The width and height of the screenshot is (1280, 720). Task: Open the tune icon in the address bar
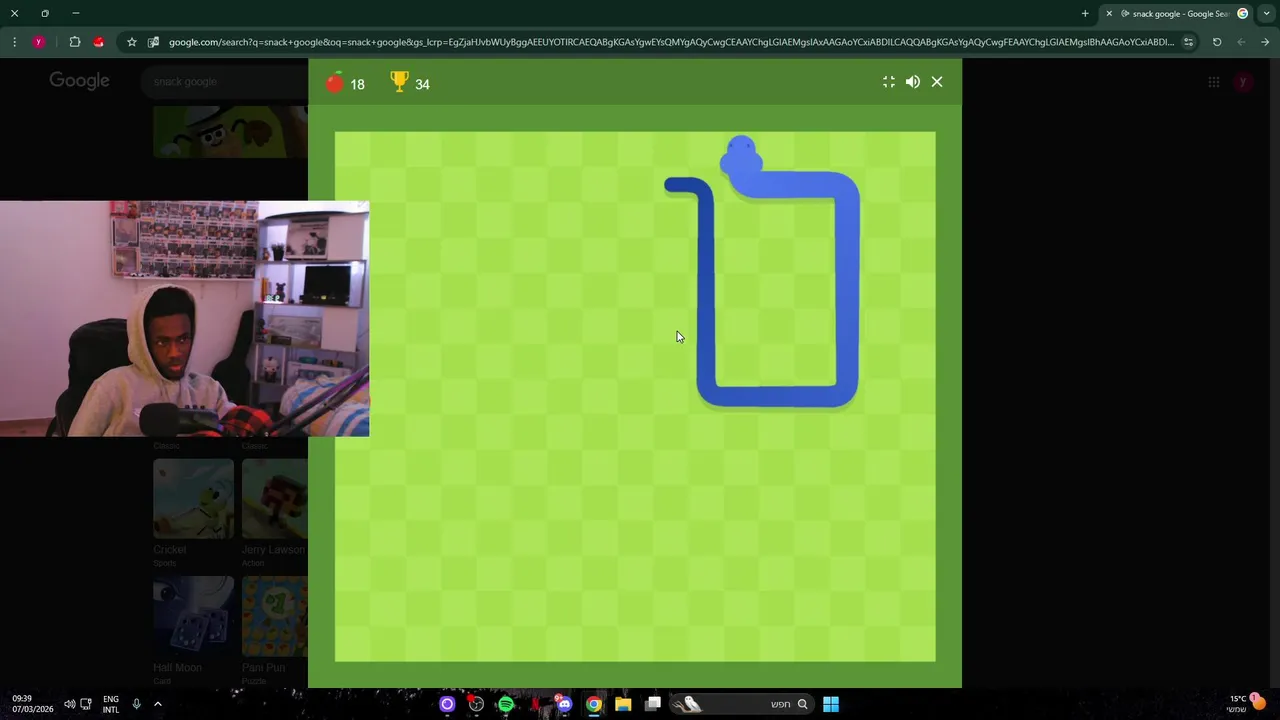(x=1188, y=42)
